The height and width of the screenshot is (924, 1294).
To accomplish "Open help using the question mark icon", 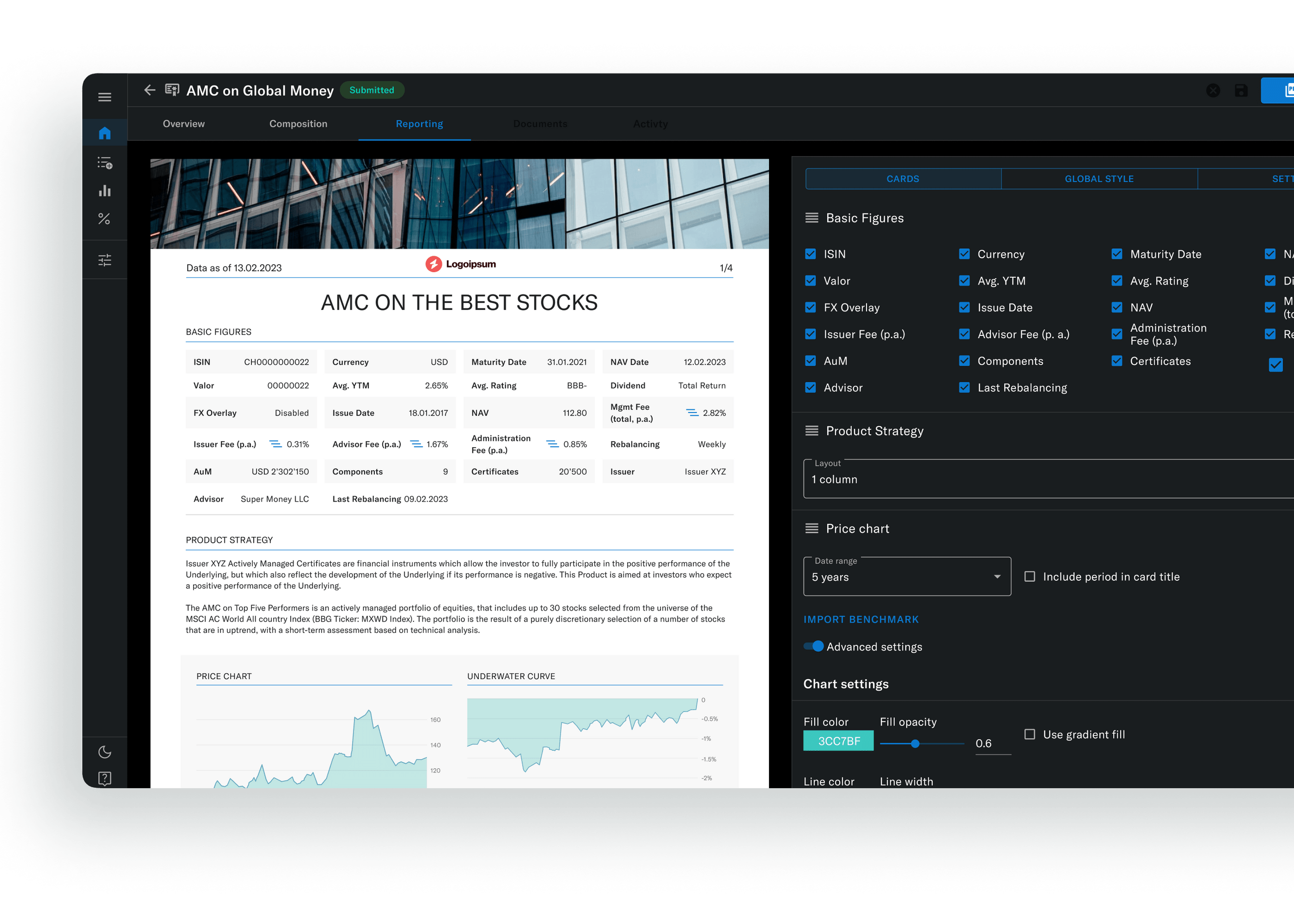I will pos(105,779).
